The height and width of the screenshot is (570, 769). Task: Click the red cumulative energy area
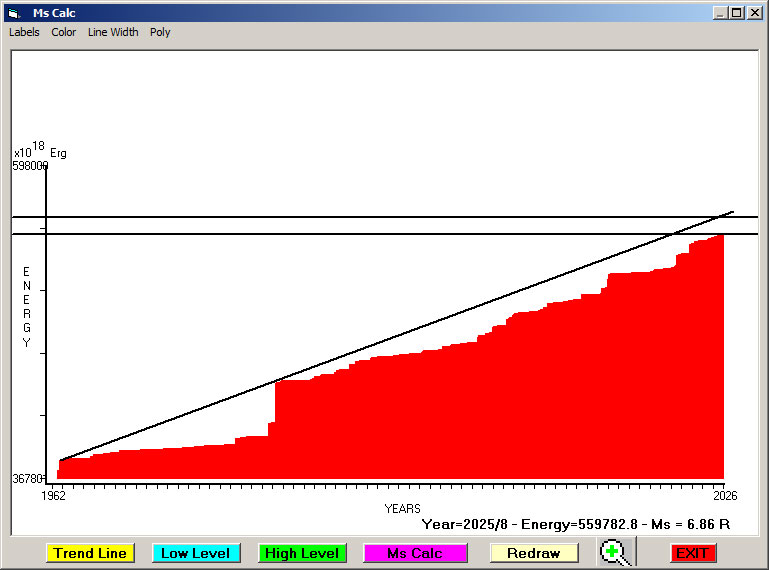coord(450,420)
